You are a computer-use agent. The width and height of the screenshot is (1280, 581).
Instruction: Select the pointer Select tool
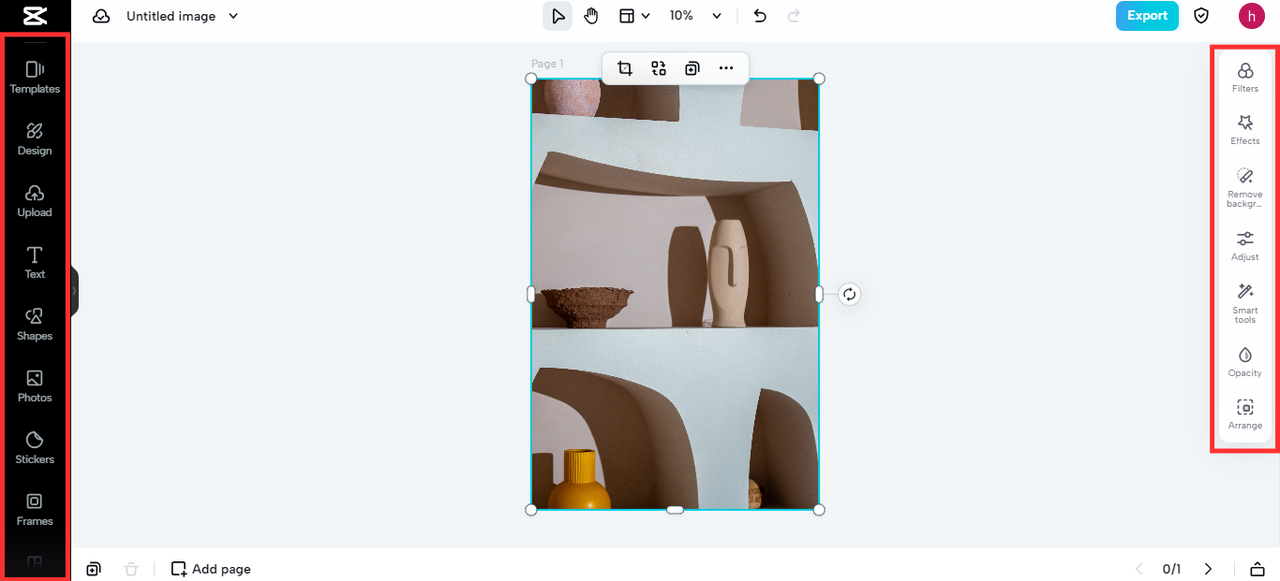(x=557, y=16)
